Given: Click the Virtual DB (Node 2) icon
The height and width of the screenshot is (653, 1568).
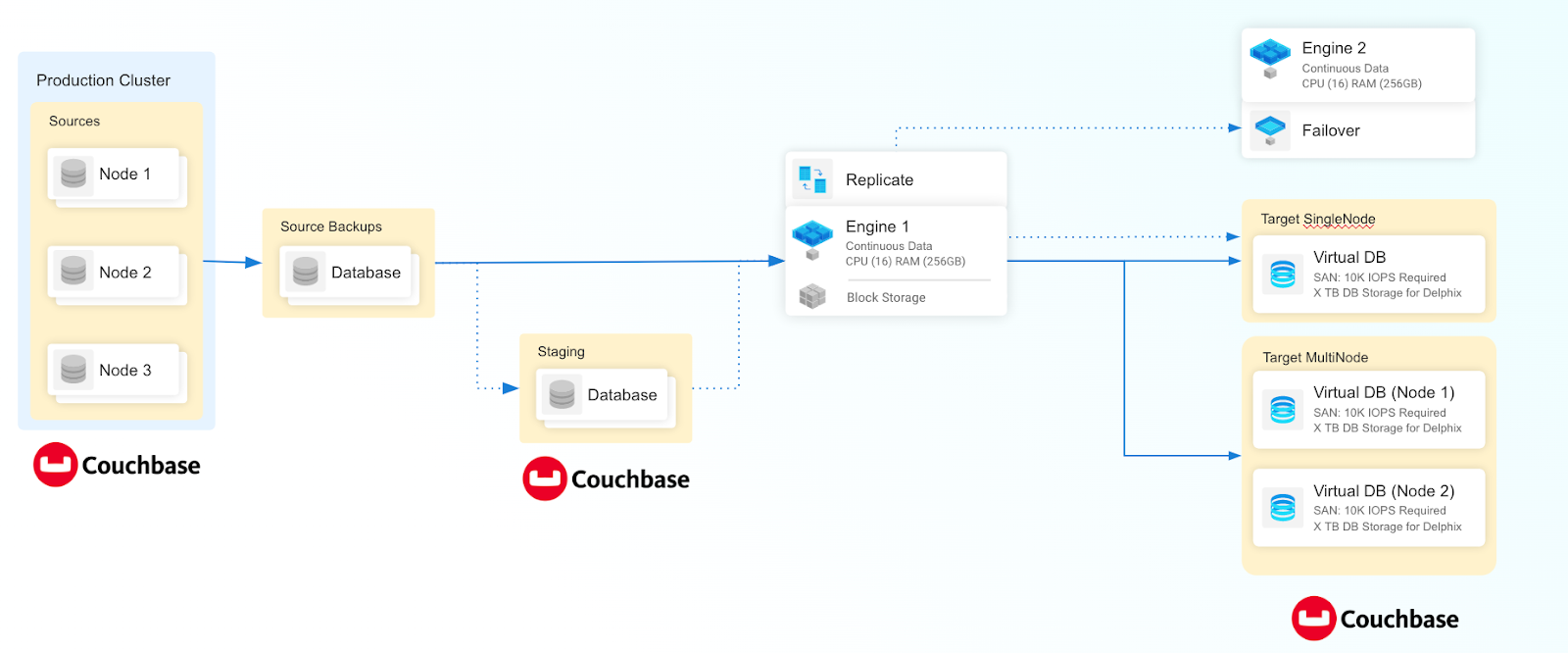Looking at the screenshot, I should click(x=1283, y=507).
